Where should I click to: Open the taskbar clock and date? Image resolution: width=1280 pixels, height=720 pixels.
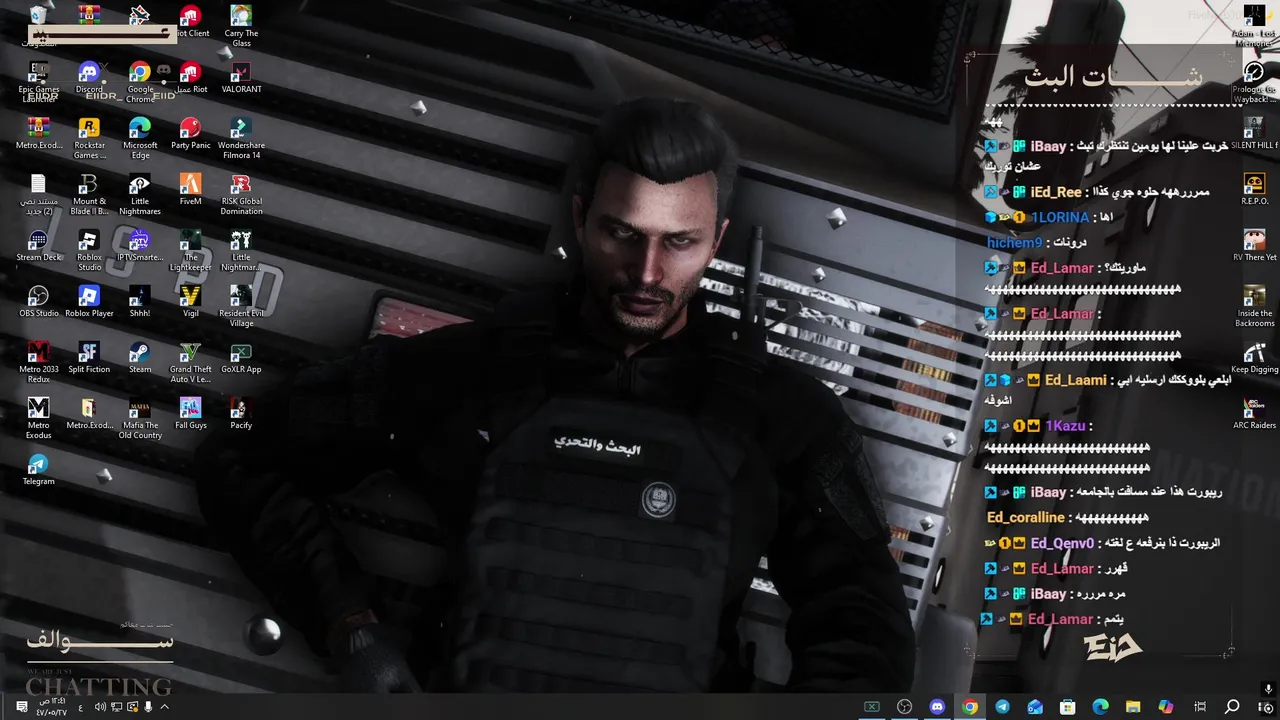pos(51,707)
